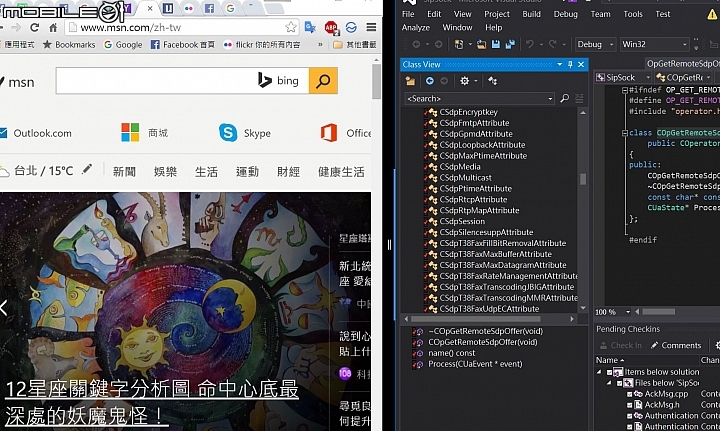Image resolution: width=720 pixels, height=431 pixels.
Task: Open the Analyze menu
Action: (x=416, y=28)
